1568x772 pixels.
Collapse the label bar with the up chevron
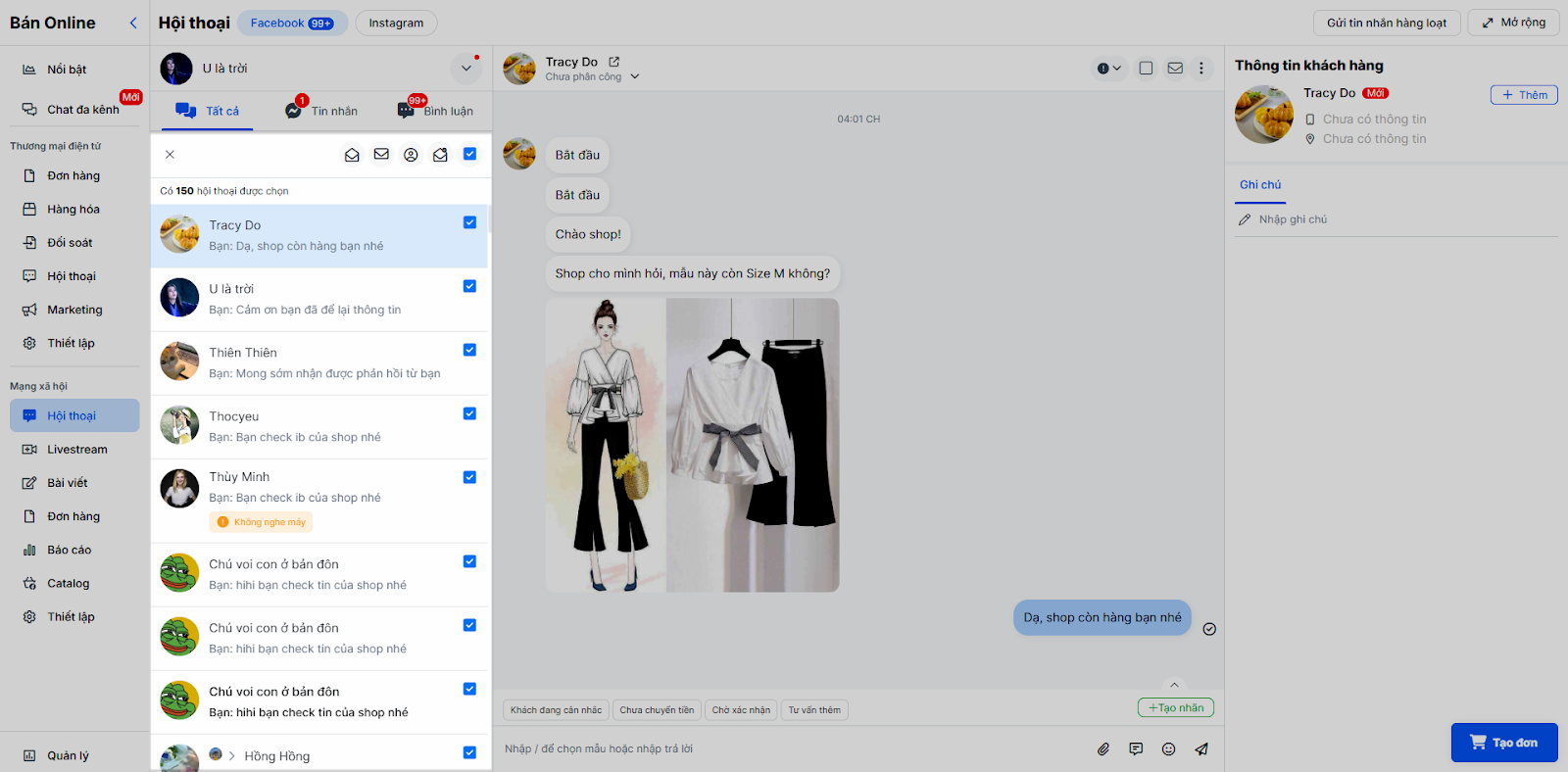[1174, 685]
